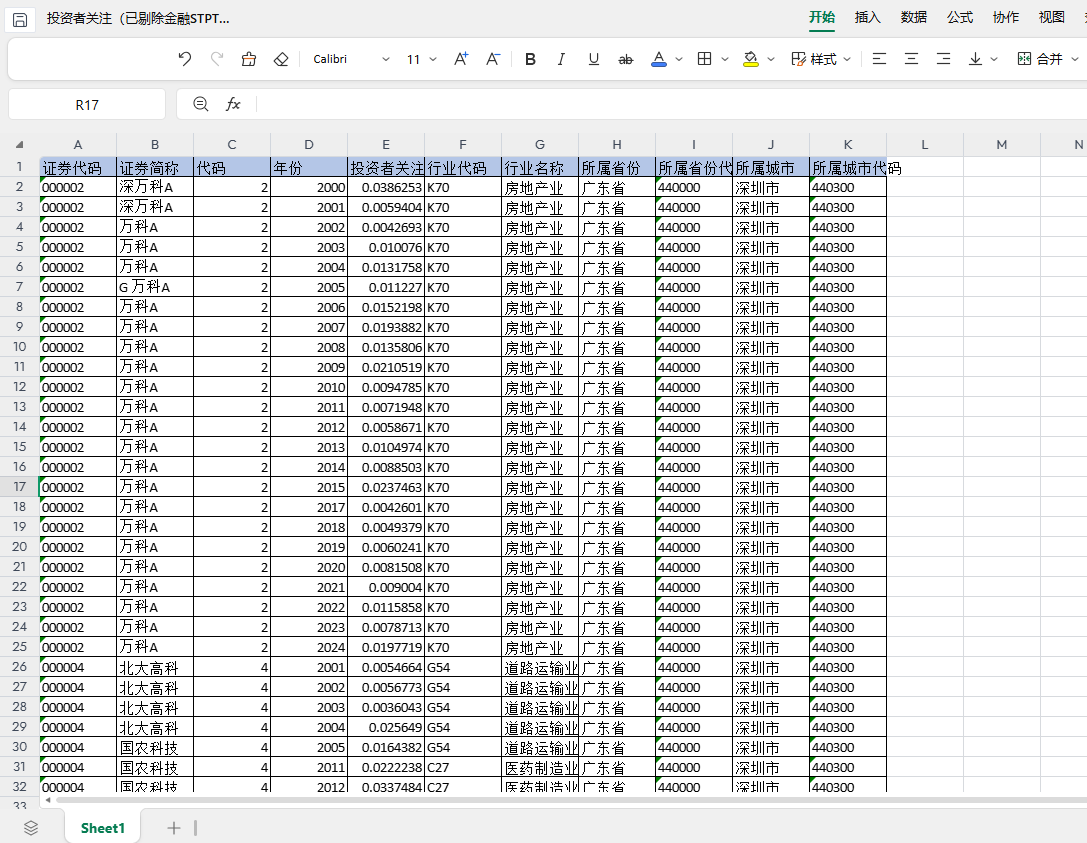Image resolution: width=1087 pixels, height=843 pixels.
Task: Add a new sheet with plus icon
Action: tap(174, 827)
